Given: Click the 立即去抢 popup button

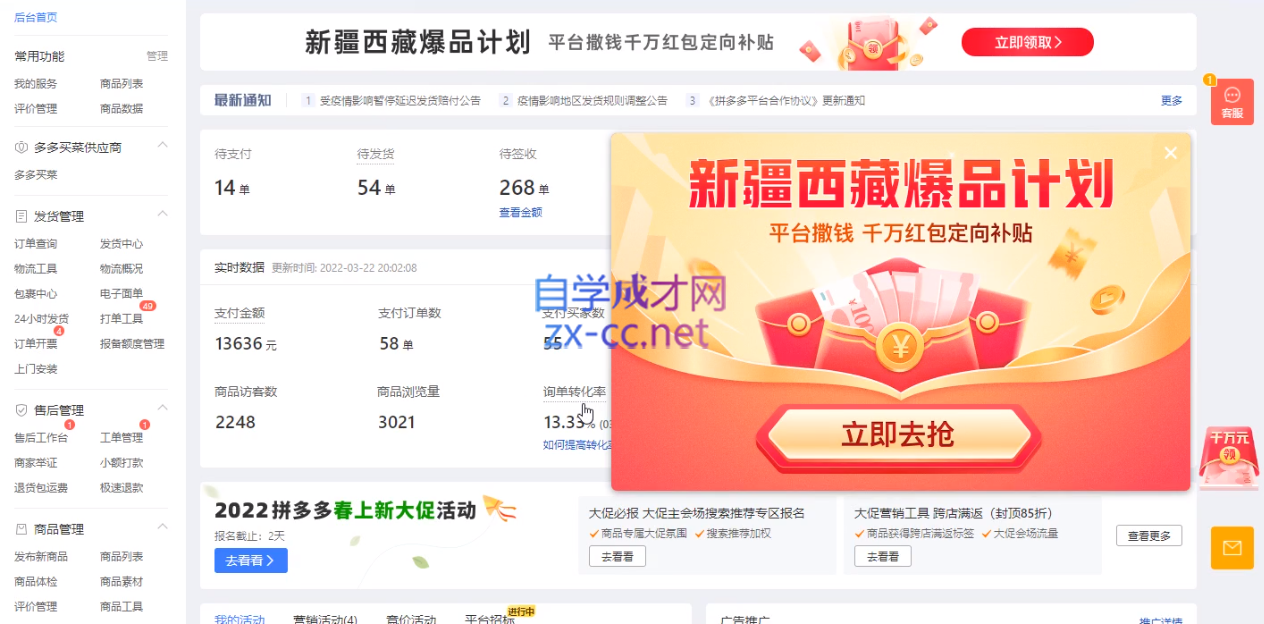Looking at the screenshot, I should [x=898, y=435].
